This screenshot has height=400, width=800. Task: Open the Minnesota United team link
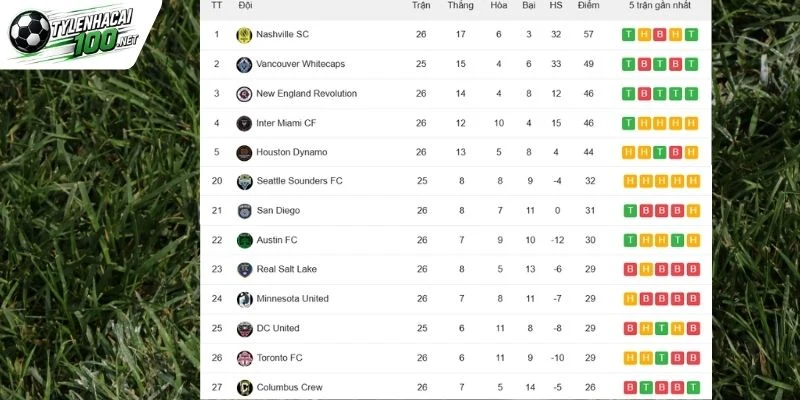[x=292, y=298]
